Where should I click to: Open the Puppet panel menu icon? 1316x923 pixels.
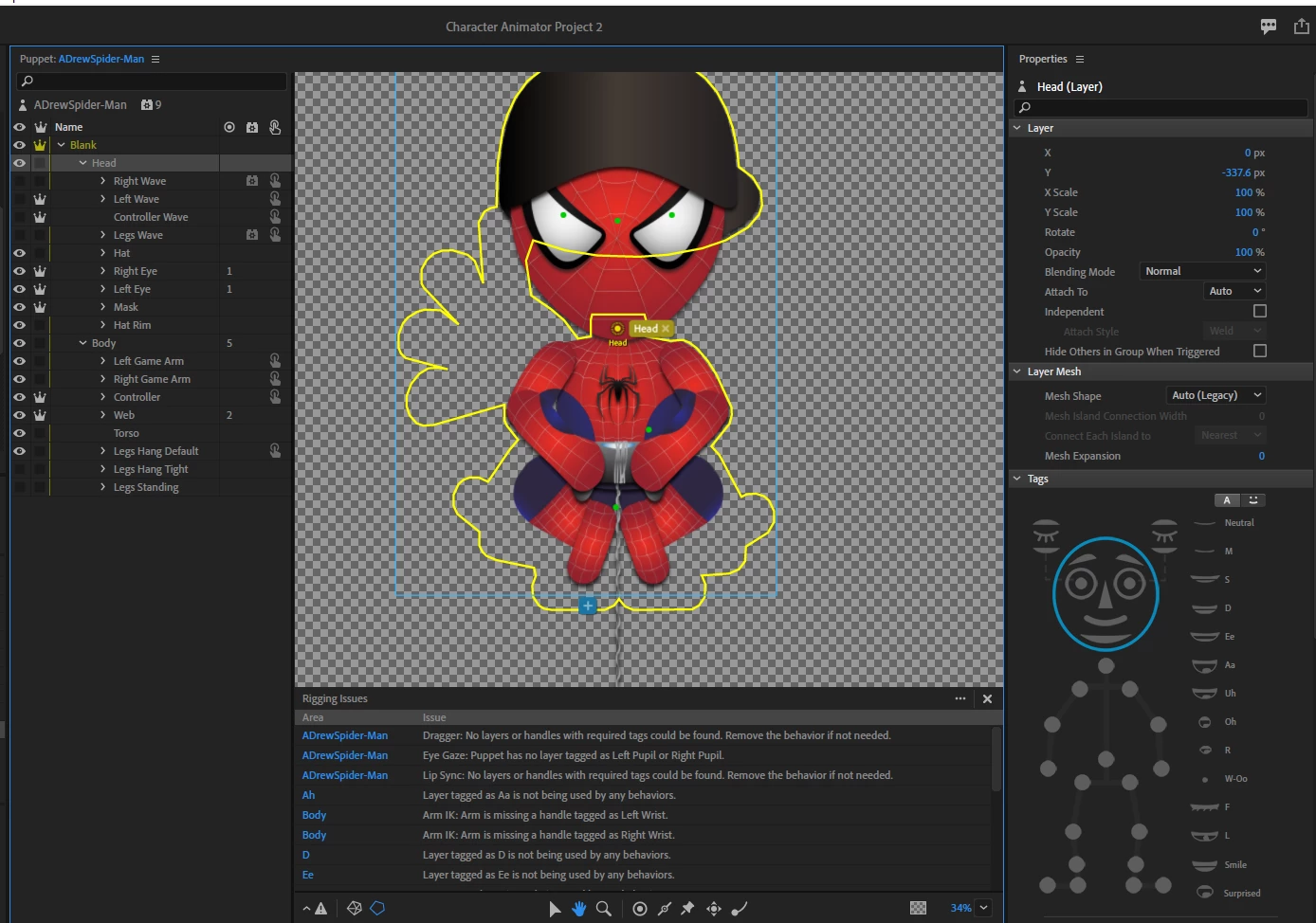point(155,59)
